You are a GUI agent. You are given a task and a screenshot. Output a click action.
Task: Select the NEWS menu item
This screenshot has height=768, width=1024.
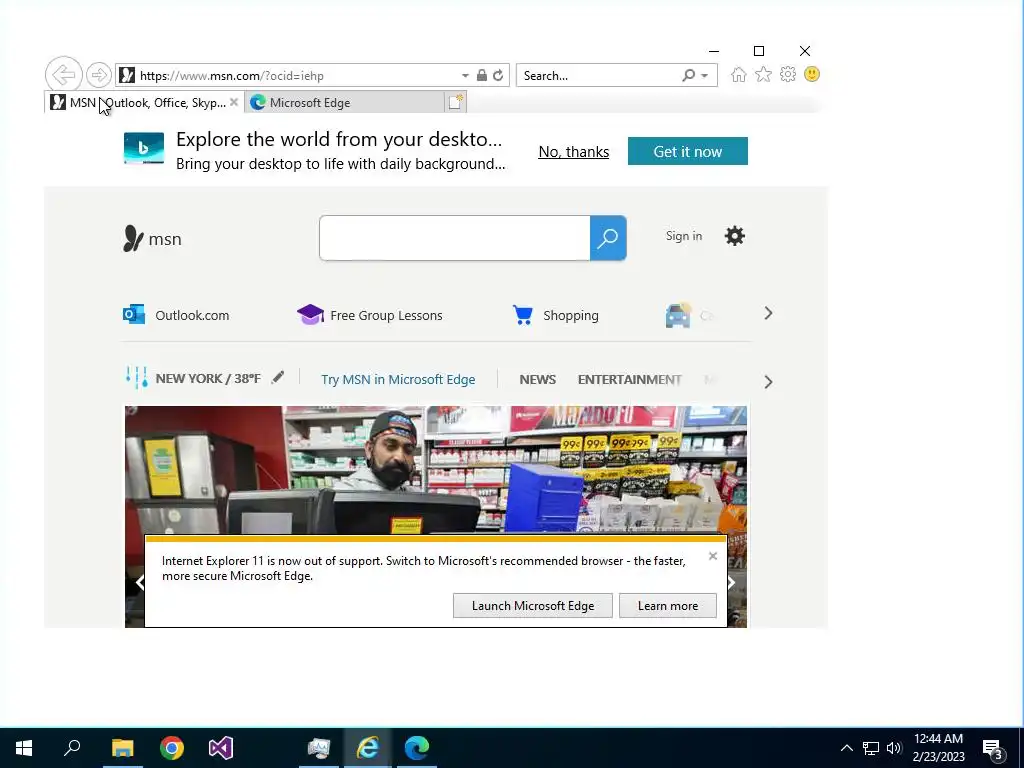tap(537, 379)
